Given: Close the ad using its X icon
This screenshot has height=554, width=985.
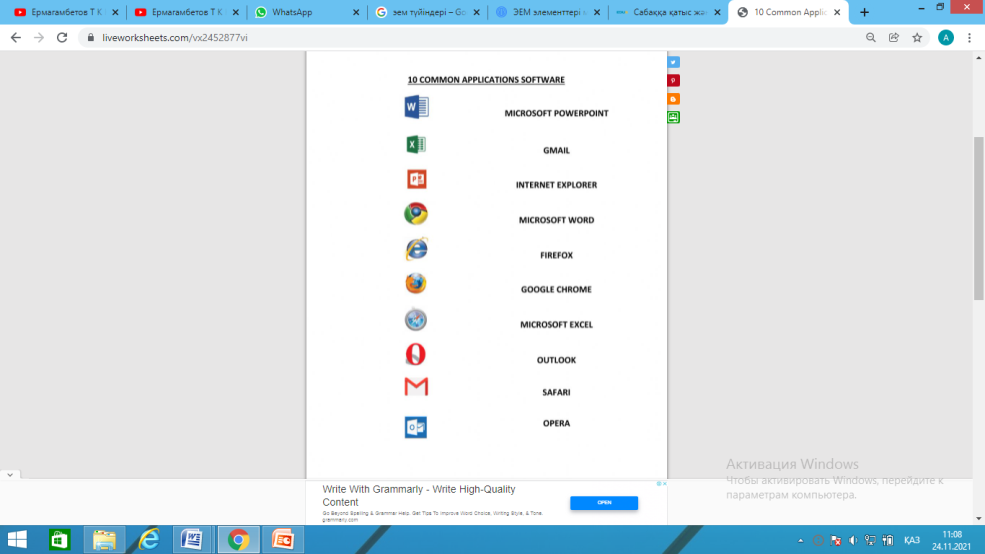Looking at the screenshot, I should (x=665, y=484).
